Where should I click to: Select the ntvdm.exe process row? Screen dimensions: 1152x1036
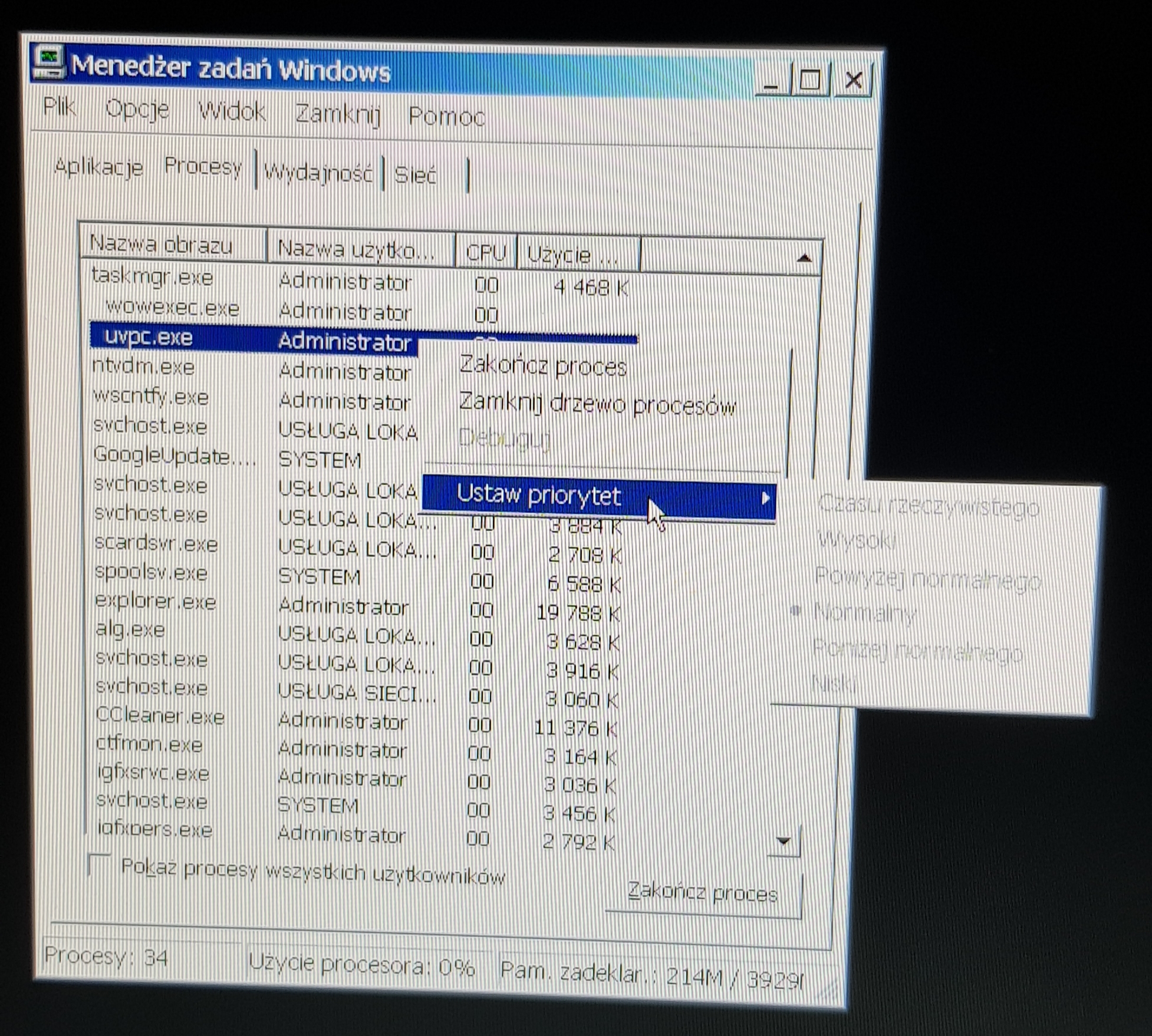[x=254, y=369]
